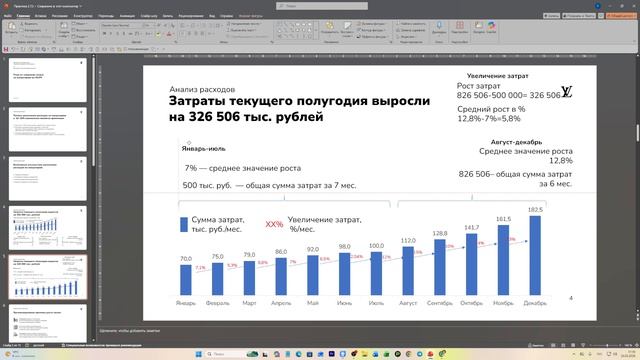
Task: Select slide 1 thumbnail
Action: click(48, 80)
